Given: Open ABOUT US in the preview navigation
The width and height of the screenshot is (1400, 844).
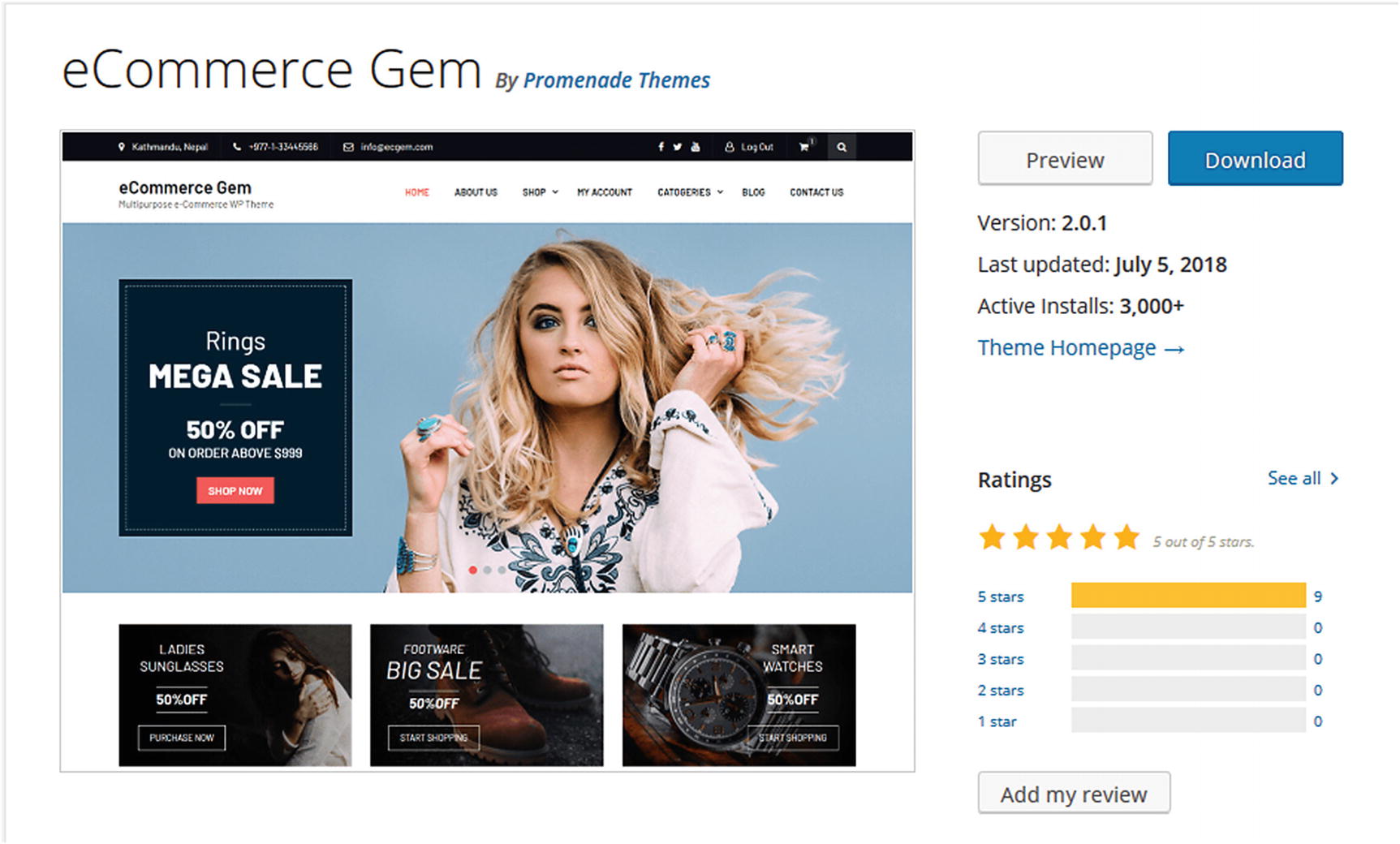Looking at the screenshot, I should point(476,192).
